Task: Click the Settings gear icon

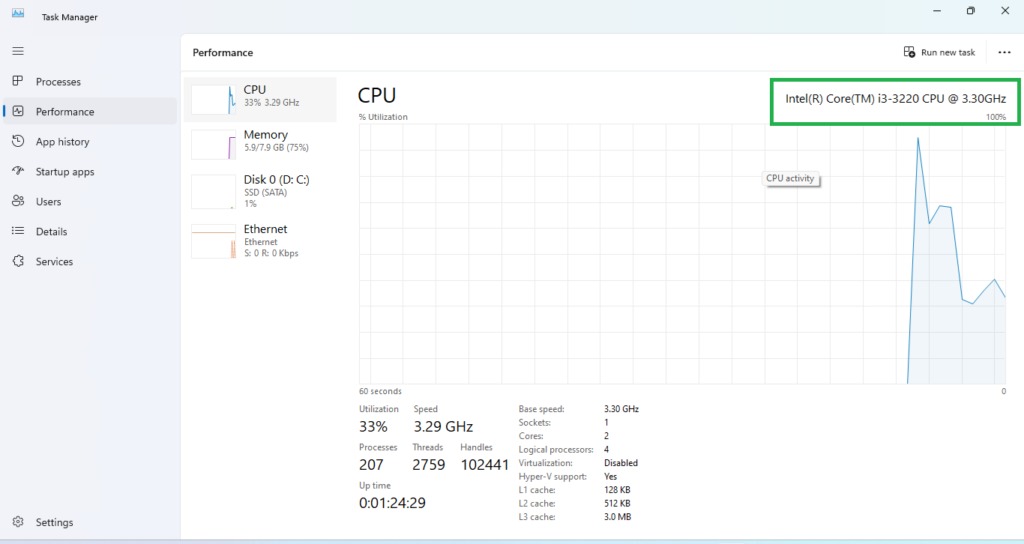Action: (18, 522)
